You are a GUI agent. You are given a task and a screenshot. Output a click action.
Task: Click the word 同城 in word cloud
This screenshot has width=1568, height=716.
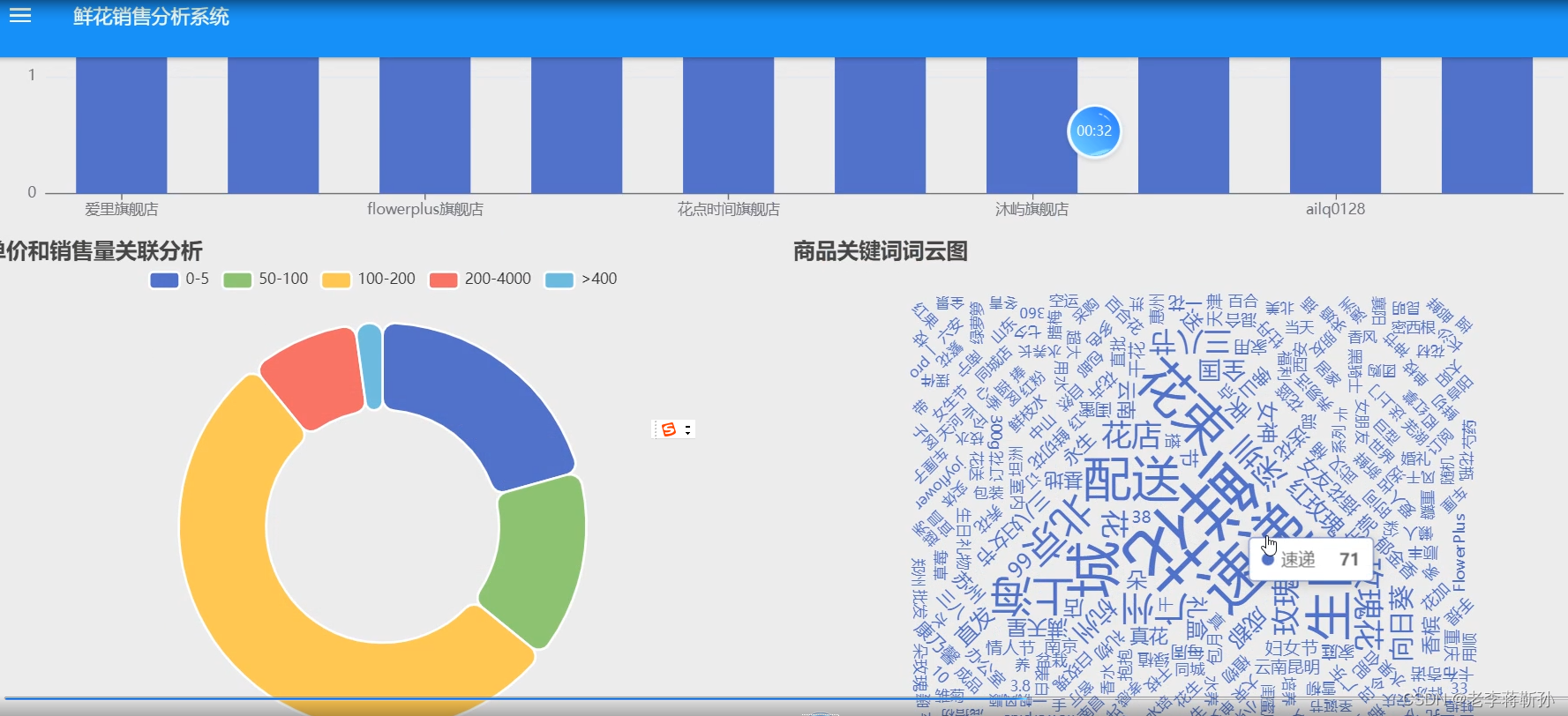coord(1189,669)
